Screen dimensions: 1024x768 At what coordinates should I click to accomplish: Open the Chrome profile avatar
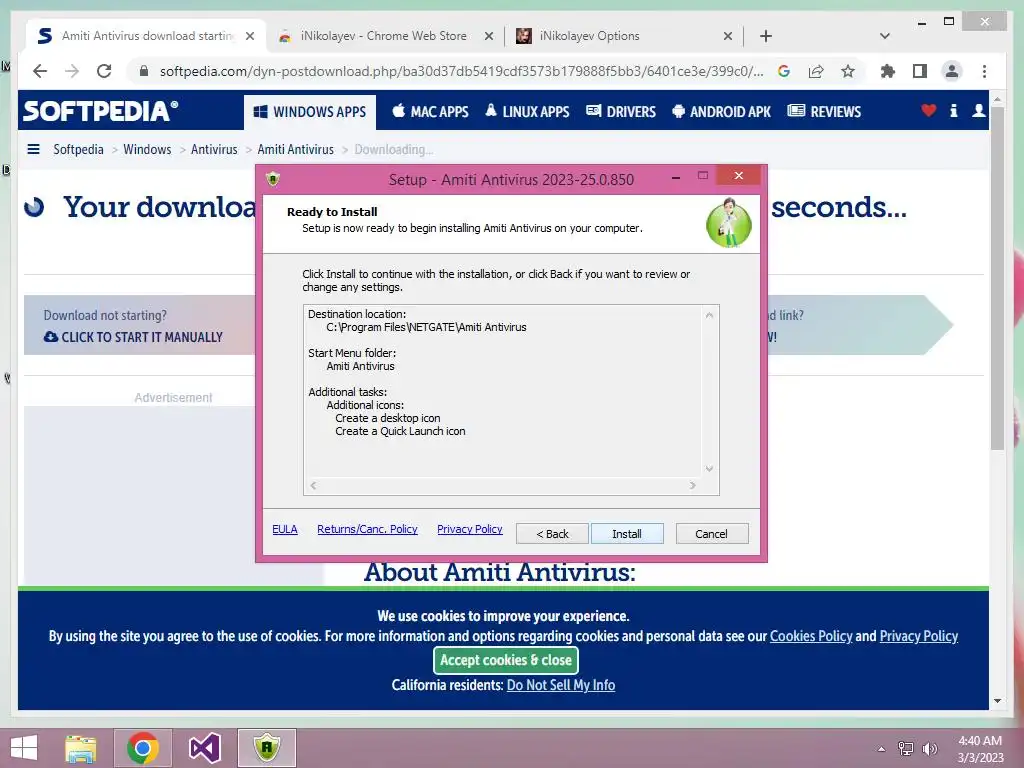click(952, 71)
